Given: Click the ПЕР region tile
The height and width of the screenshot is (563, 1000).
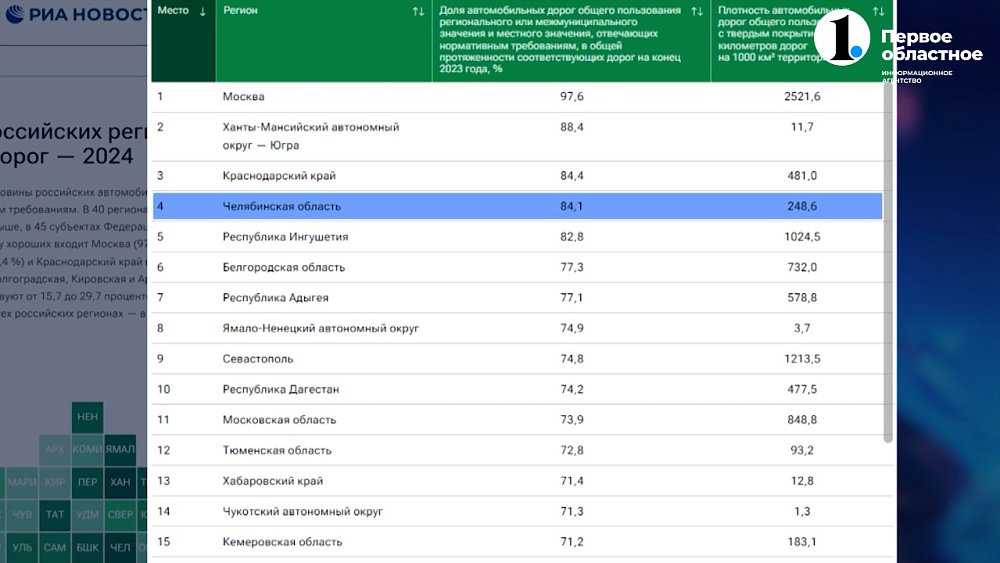Looking at the screenshot, I should tap(88, 481).
